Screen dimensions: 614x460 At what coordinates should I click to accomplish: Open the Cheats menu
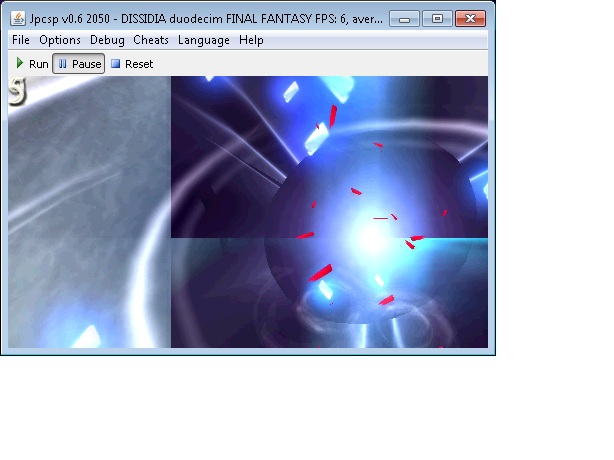click(x=151, y=40)
